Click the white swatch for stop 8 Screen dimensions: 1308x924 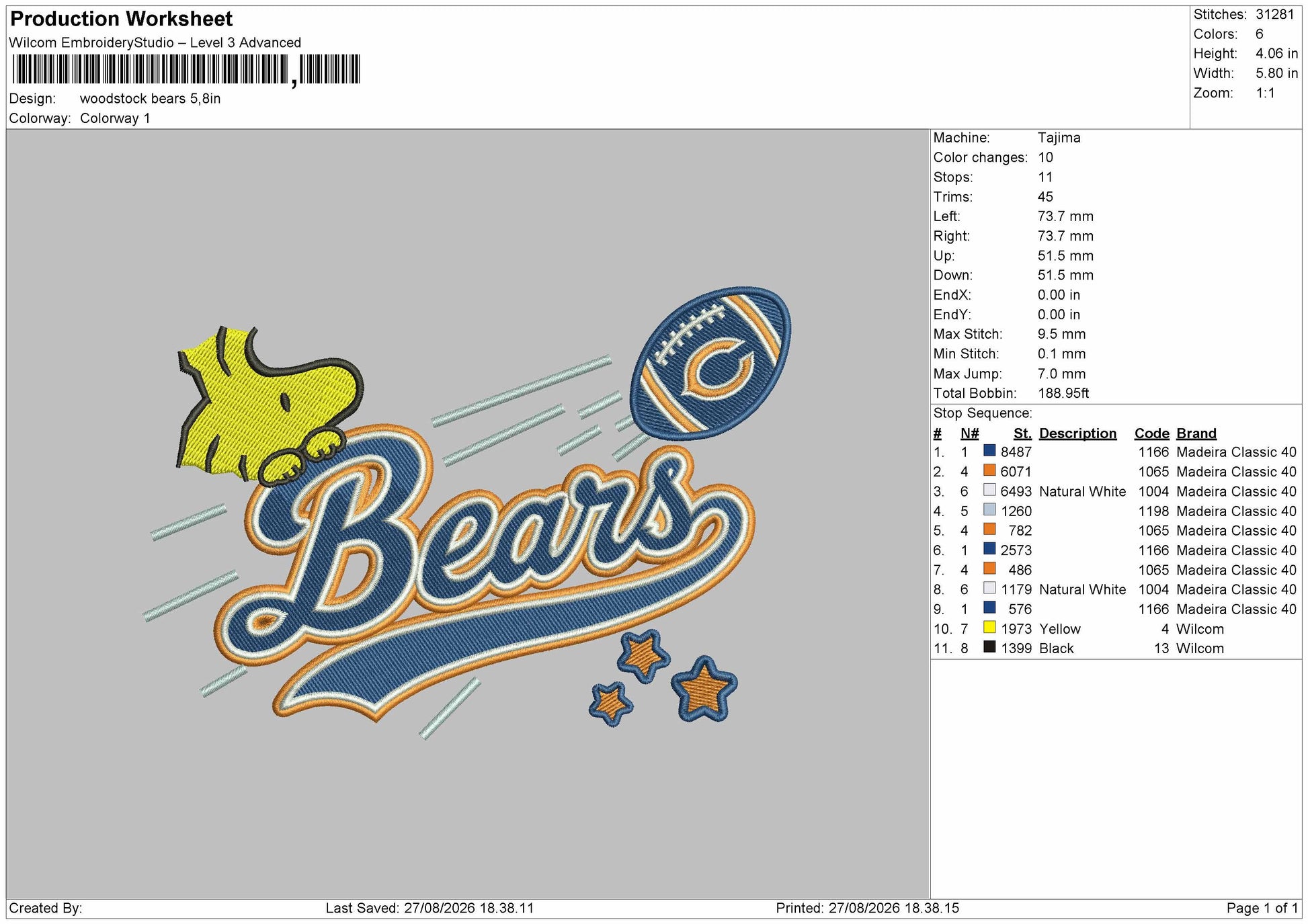(989, 588)
